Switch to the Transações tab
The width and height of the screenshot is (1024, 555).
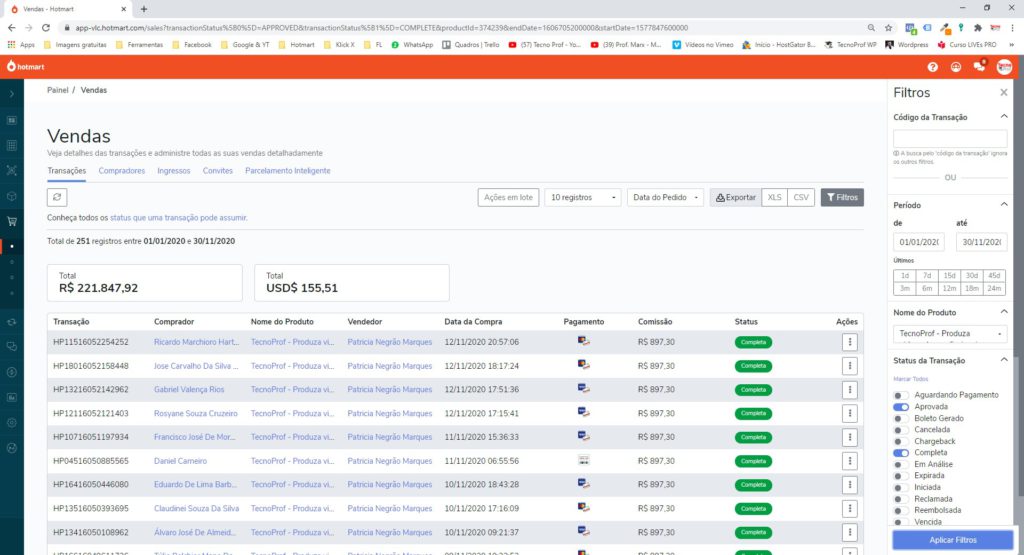click(x=67, y=171)
